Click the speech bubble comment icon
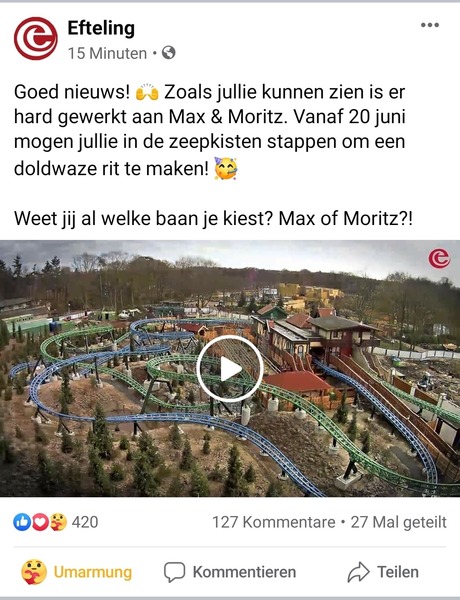Screen dimensions: 460x600 175,572
